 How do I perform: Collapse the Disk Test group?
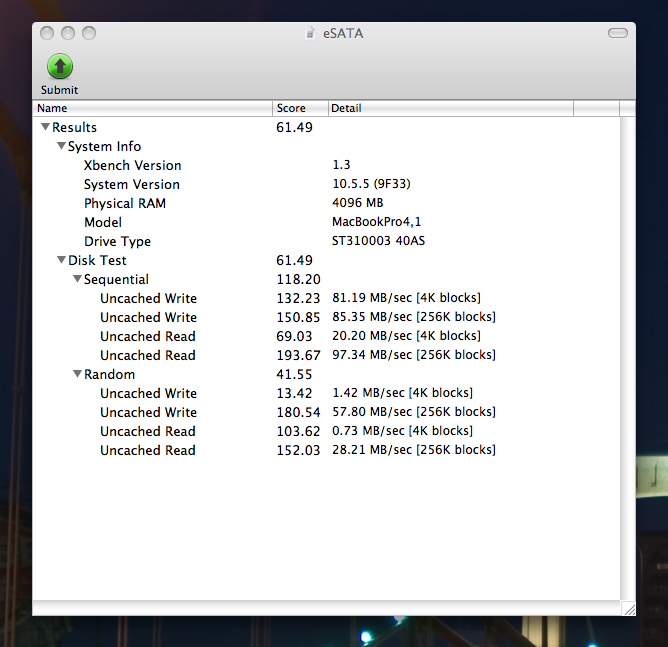pos(61,260)
